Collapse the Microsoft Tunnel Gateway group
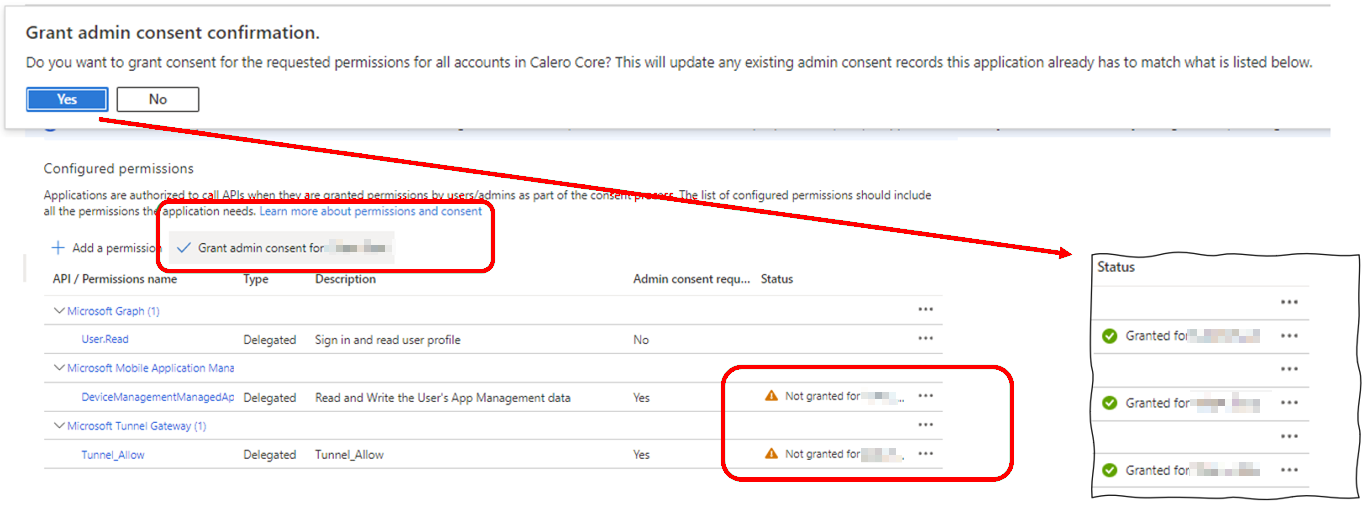Viewport: 1372px width, 516px height. 60,426
